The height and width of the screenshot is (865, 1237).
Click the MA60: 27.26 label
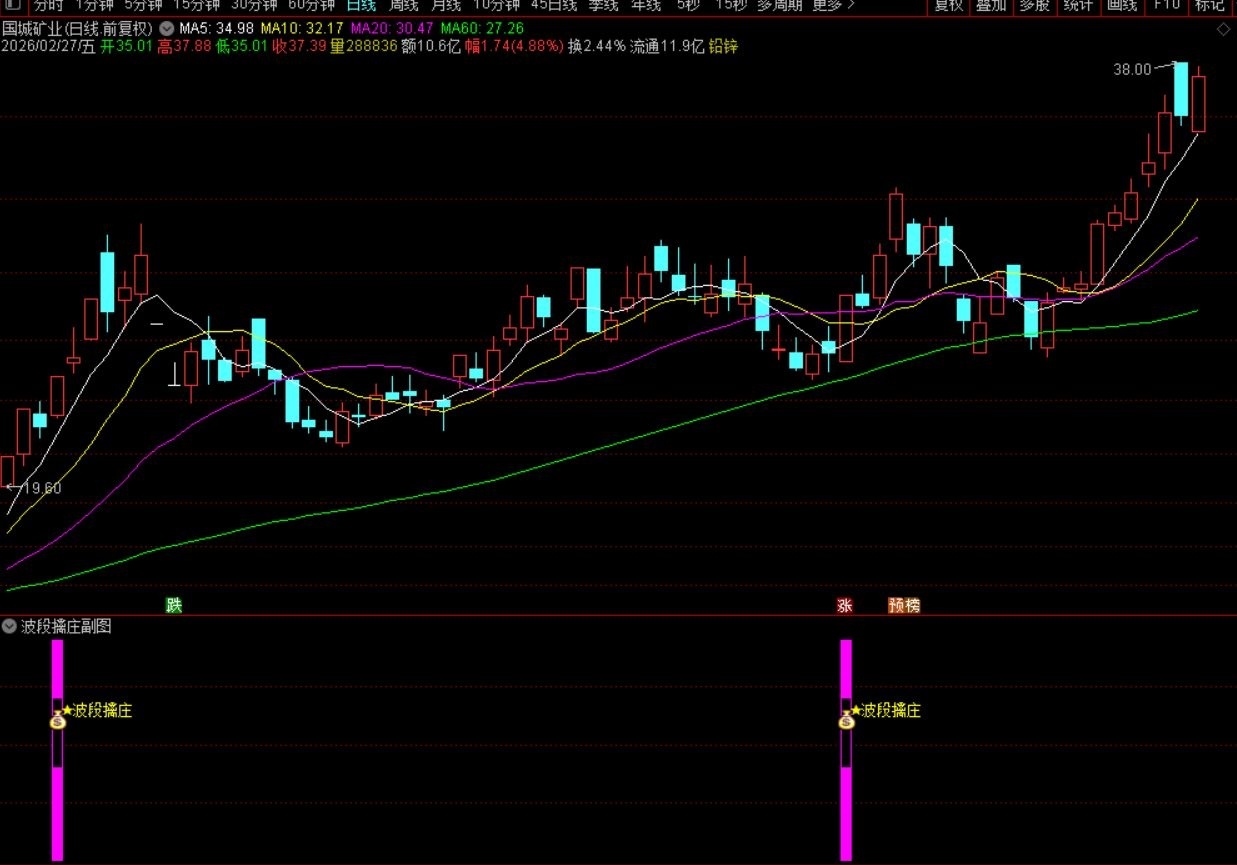[x=482, y=29]
